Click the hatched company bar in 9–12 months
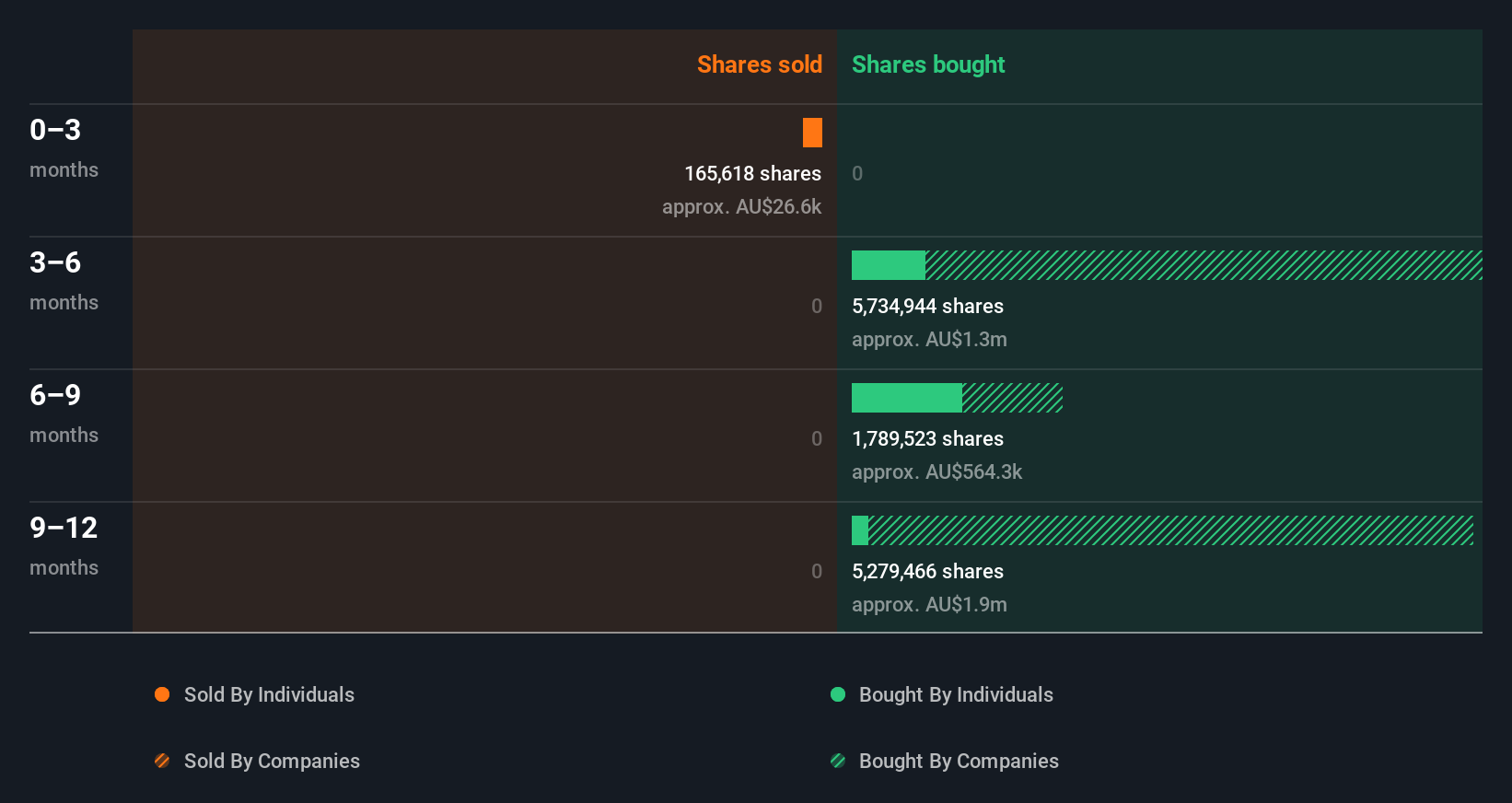 [1170, 530]
